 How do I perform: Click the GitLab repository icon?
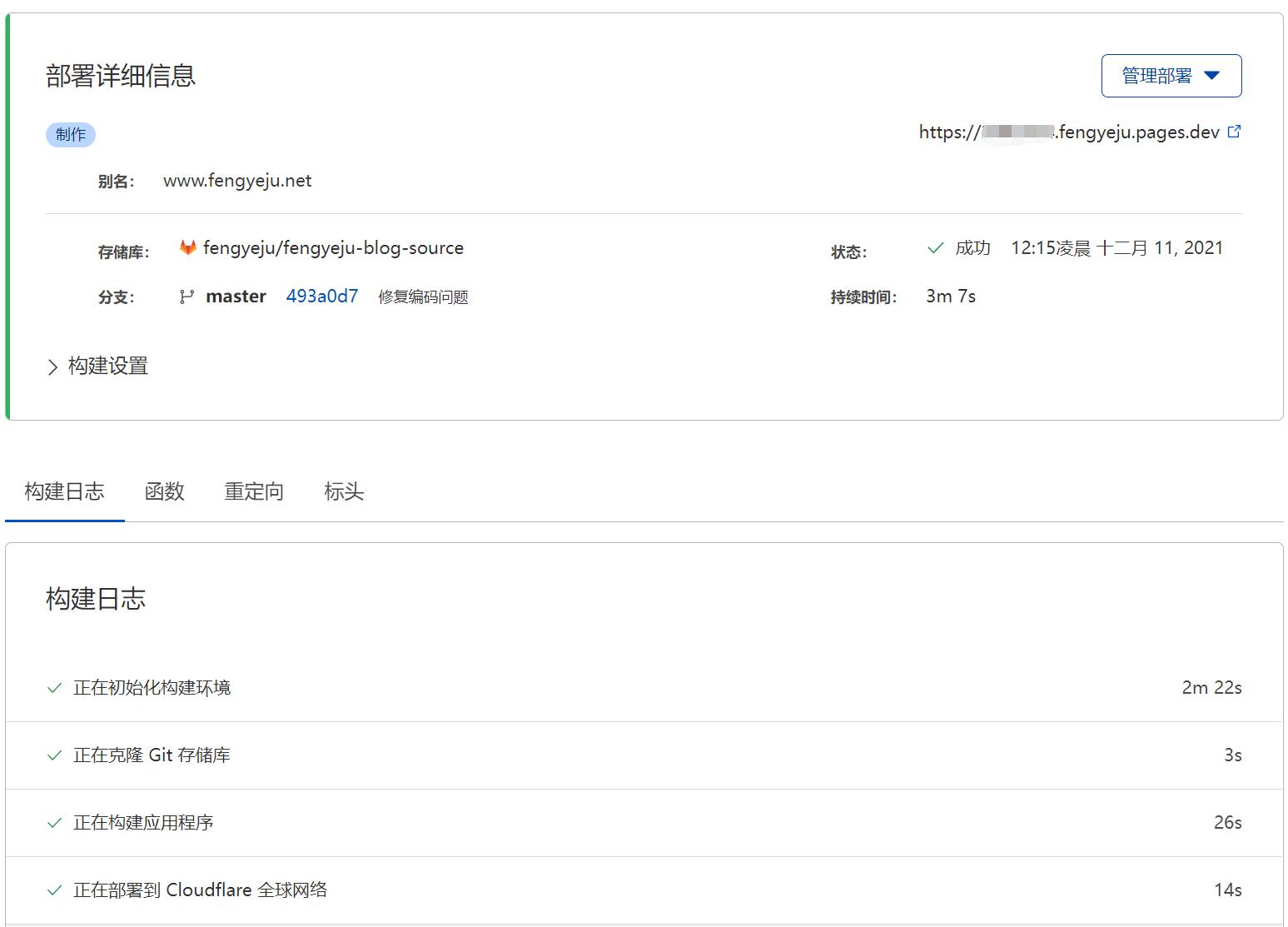186,247
